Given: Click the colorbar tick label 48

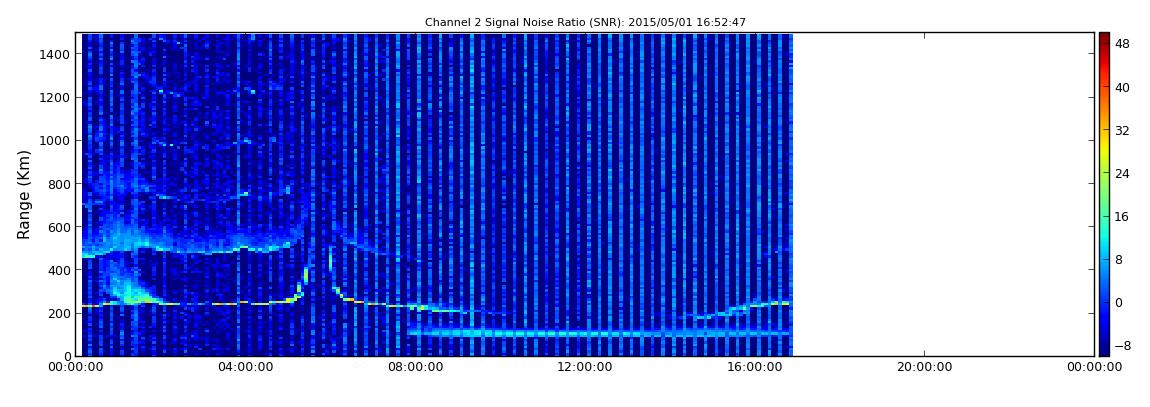Looking at the screenshot, I should pyautogui.click(x=1122, y=45).
